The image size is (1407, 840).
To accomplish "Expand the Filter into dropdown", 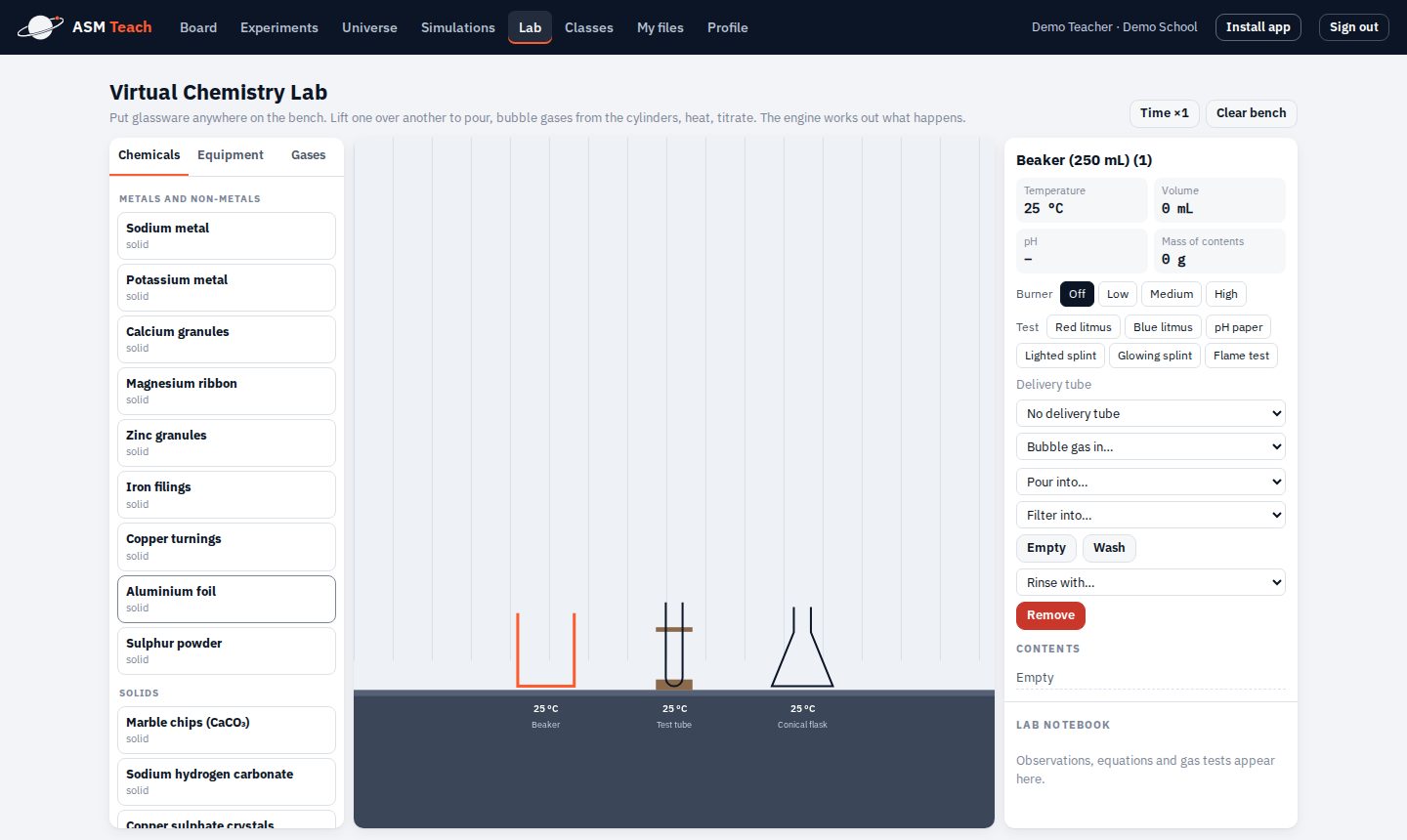I will coord(1151,515).
